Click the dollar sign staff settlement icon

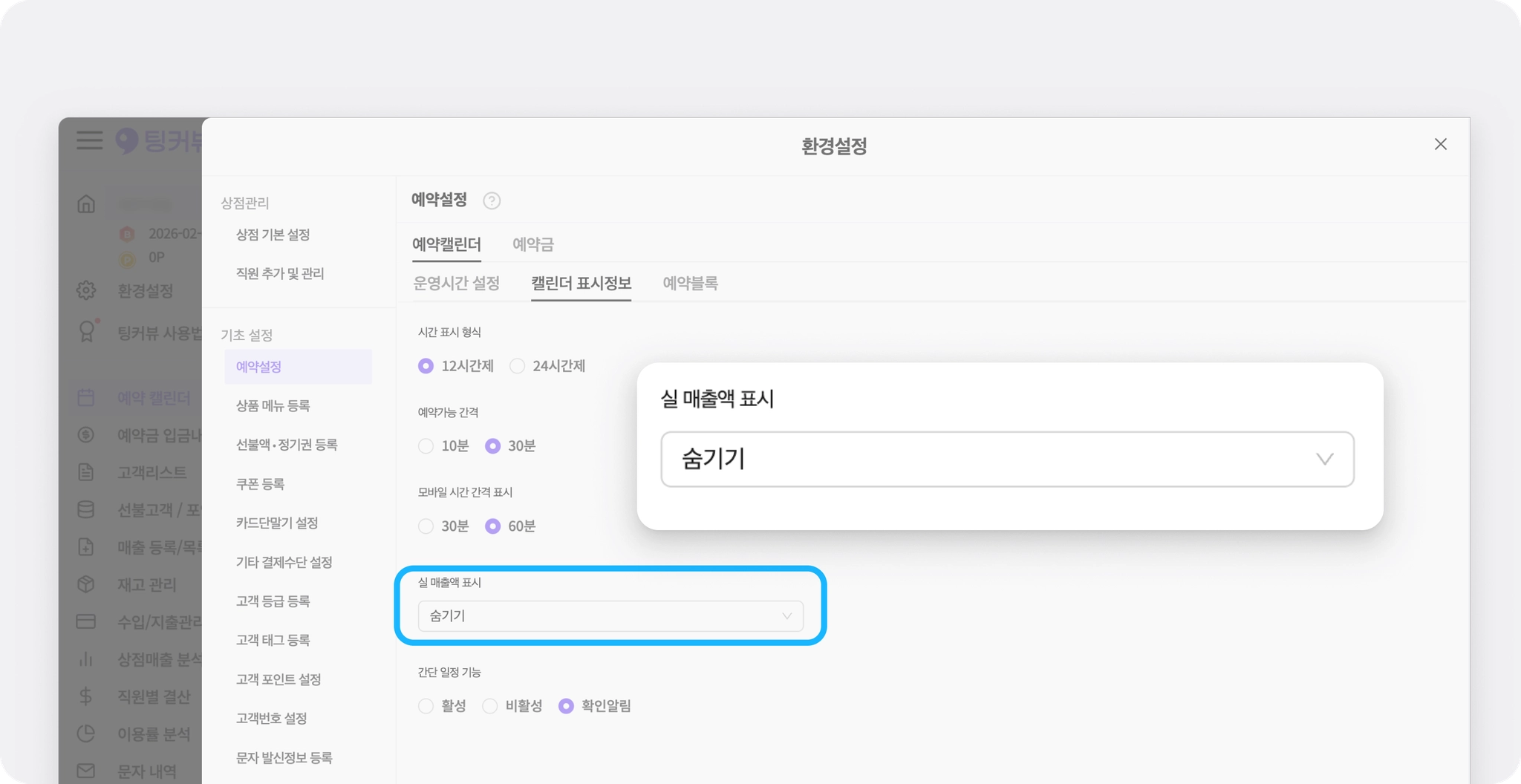coord(86,696)
